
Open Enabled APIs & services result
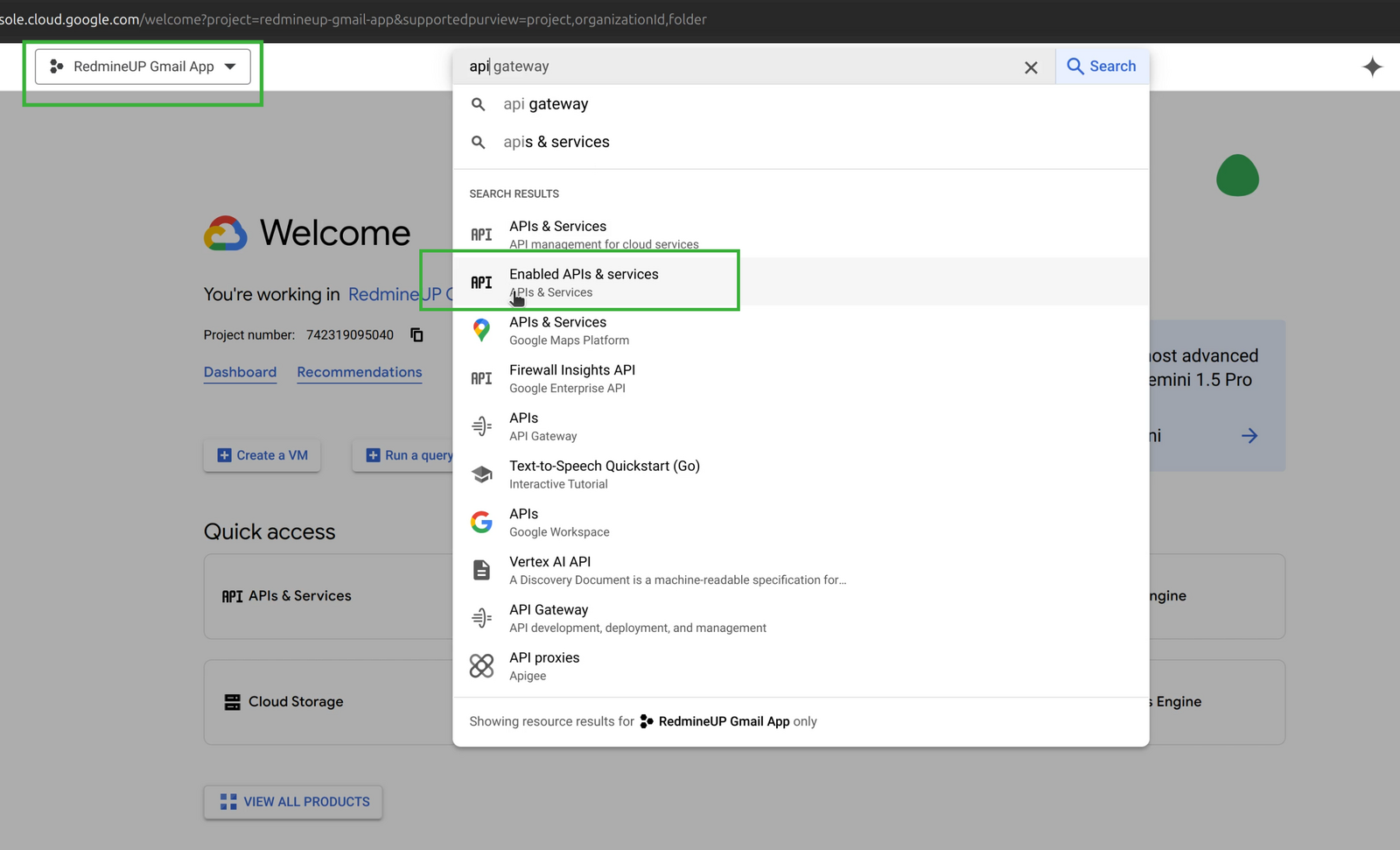(x=584, y=279)
